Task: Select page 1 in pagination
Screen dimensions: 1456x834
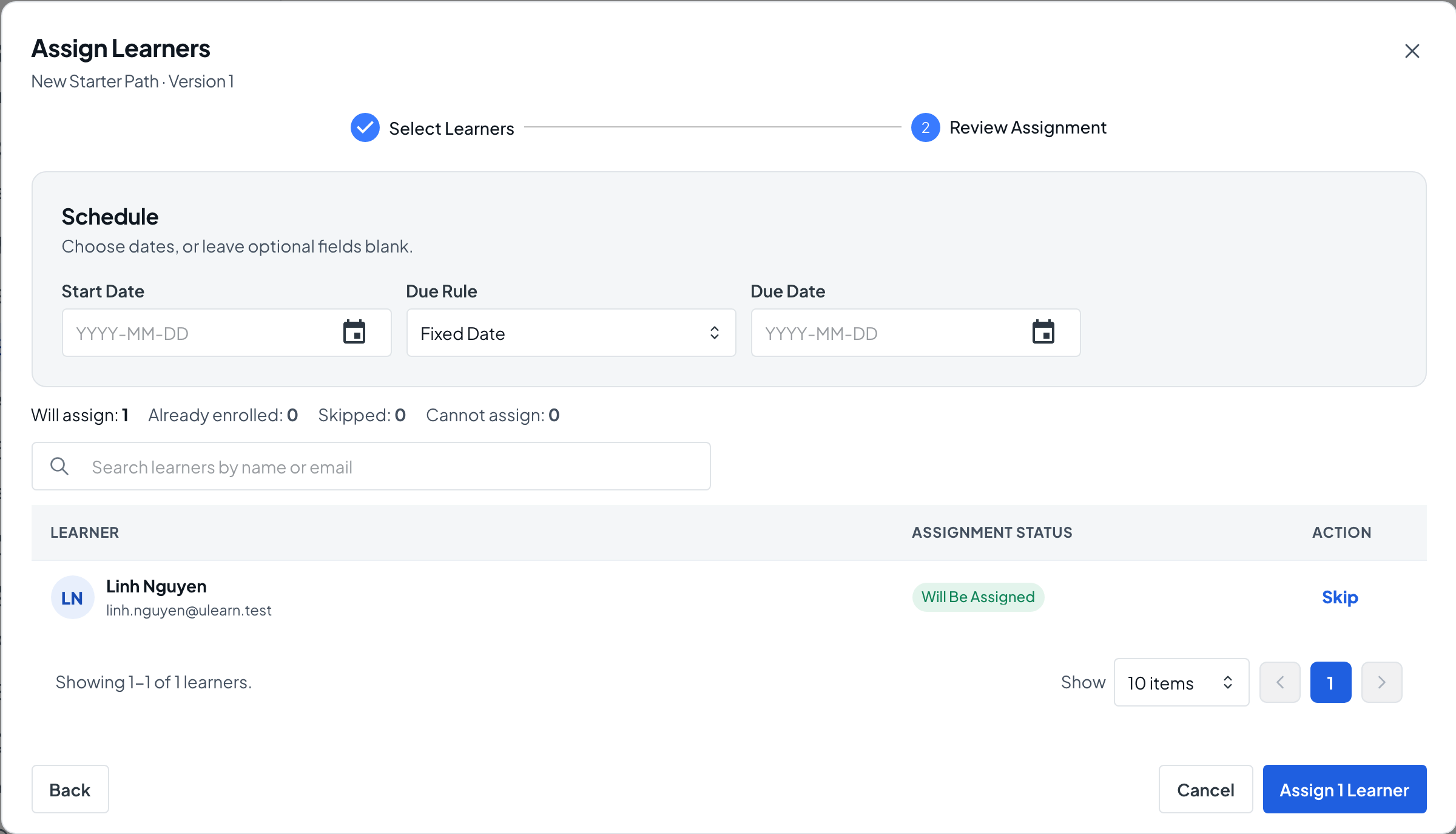Action: 1331,682
